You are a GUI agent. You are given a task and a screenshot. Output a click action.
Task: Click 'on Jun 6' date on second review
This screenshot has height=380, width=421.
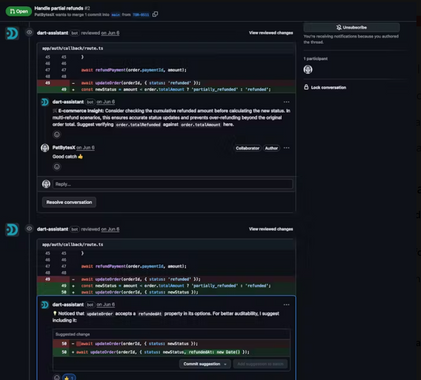pyautogui.click(x=110, y=229)
